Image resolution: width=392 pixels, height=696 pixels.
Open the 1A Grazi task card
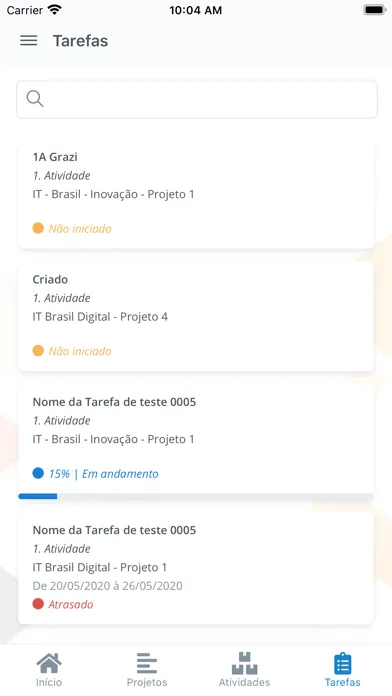coord(196,195)
